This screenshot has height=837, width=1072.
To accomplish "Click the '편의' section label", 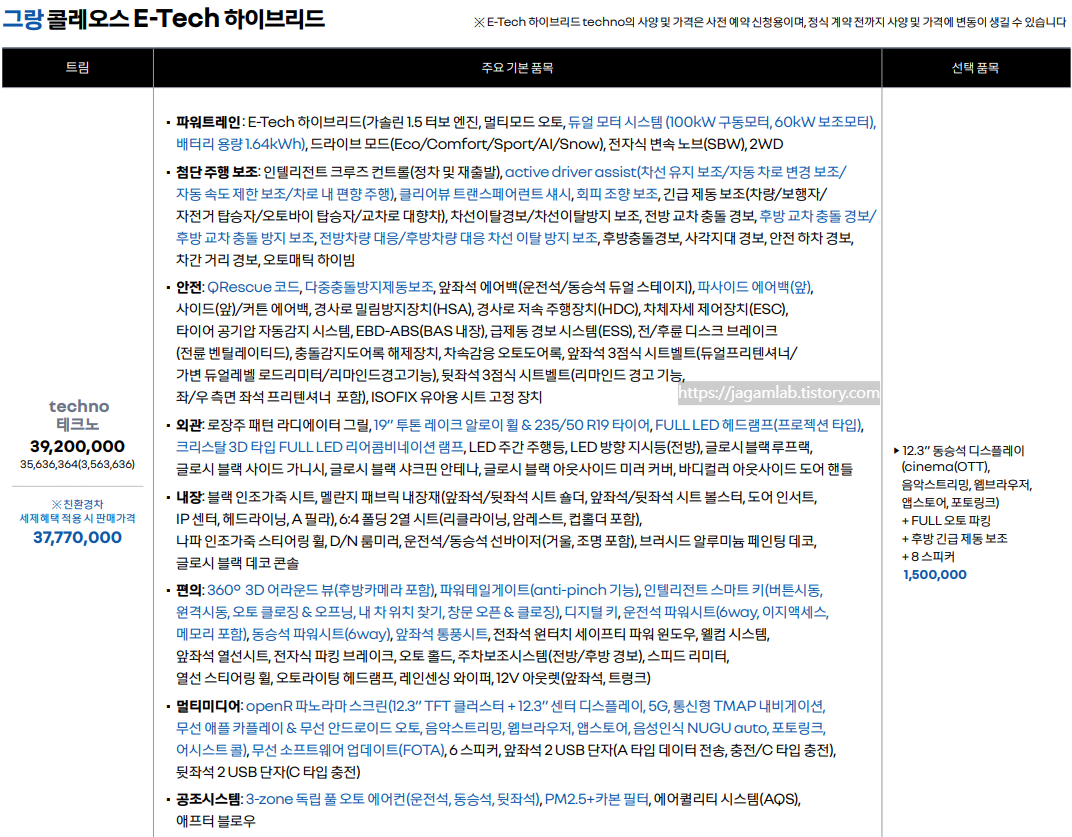I will pyautogui.click(x=189, y=590).
